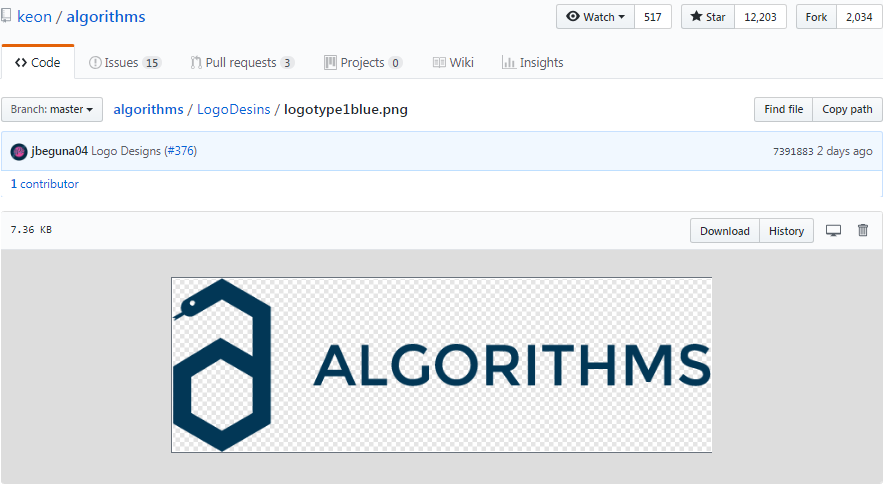Click the repository book icon beside keon
Image resolution: width=883 pixels, height=493 pixels.
click(x=6, y=16)
